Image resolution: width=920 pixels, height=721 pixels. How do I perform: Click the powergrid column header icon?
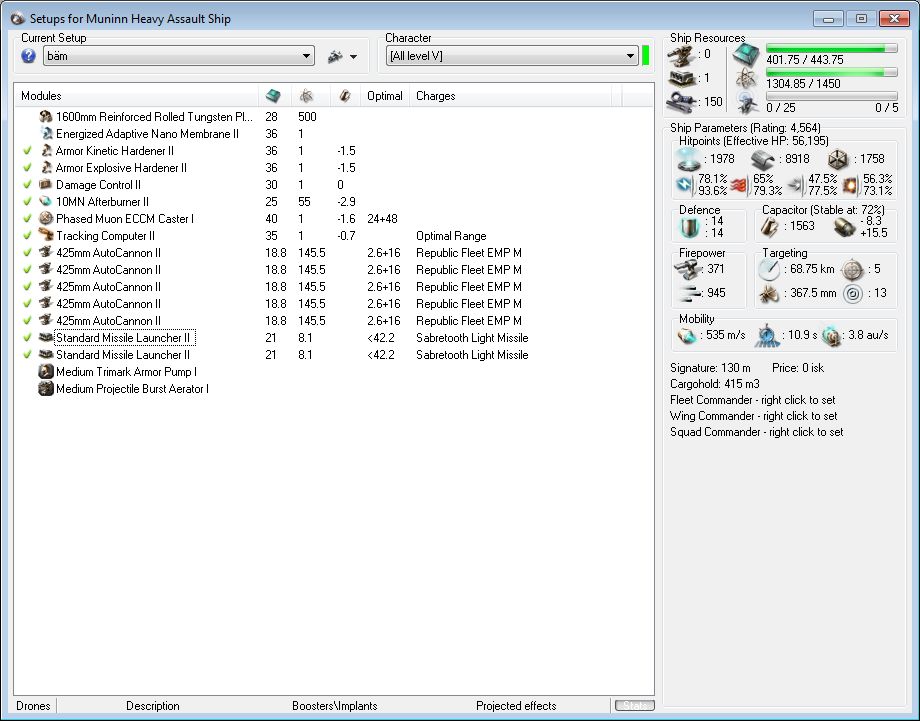(x=306, y=96)
